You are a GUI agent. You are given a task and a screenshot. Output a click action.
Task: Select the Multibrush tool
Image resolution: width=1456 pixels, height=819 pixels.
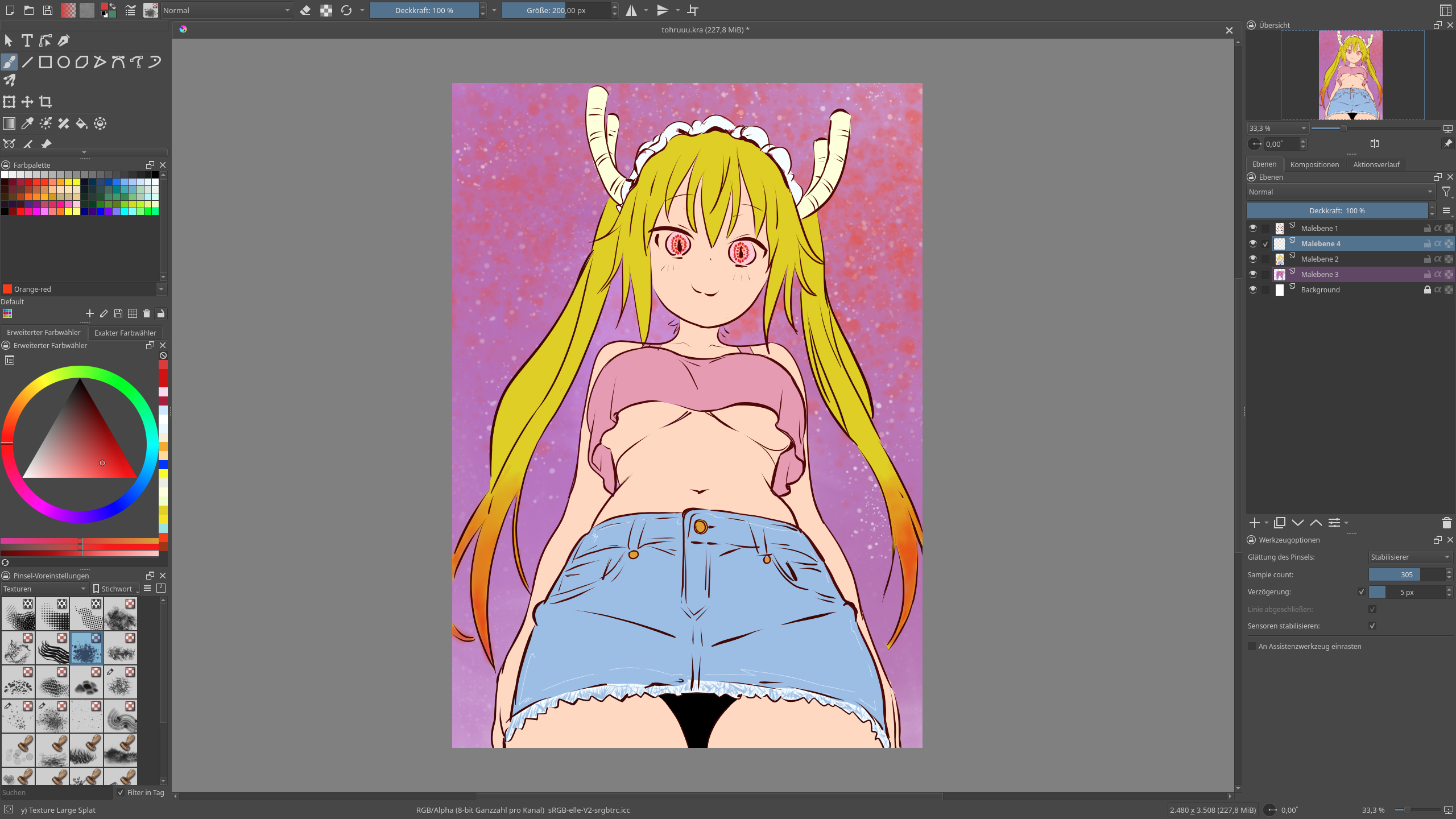(9, 80)
